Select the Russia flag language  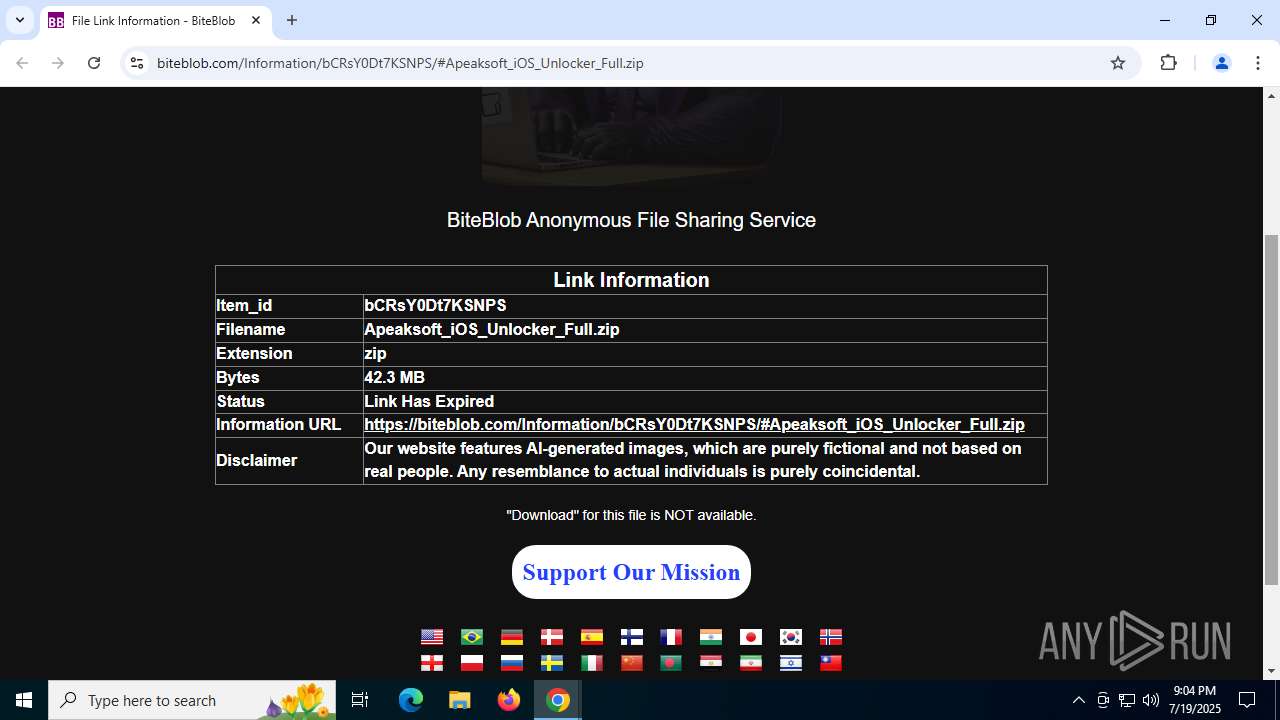pyautogui.click(x=512, y=663)
